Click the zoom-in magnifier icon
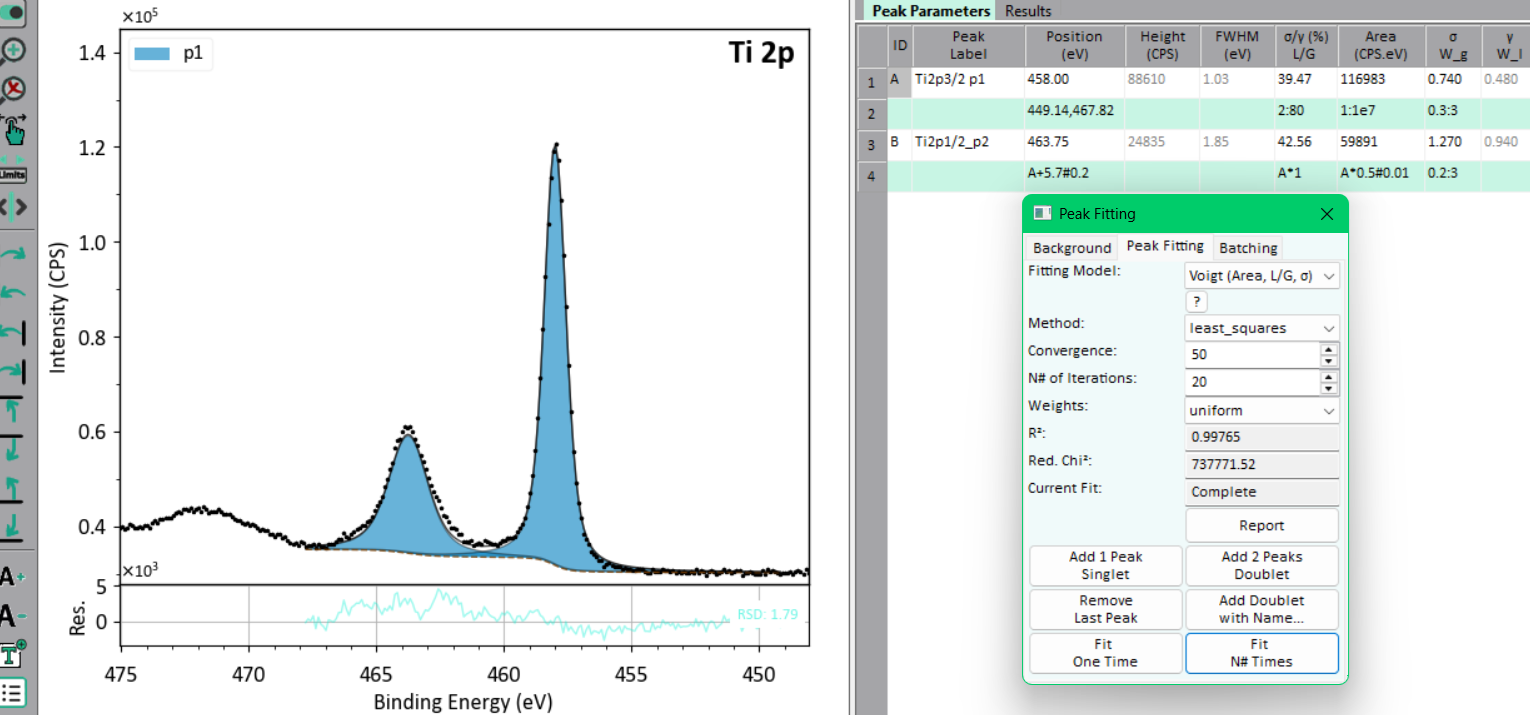The height and width of the screenshot is (715, 1530). (13, 51)
